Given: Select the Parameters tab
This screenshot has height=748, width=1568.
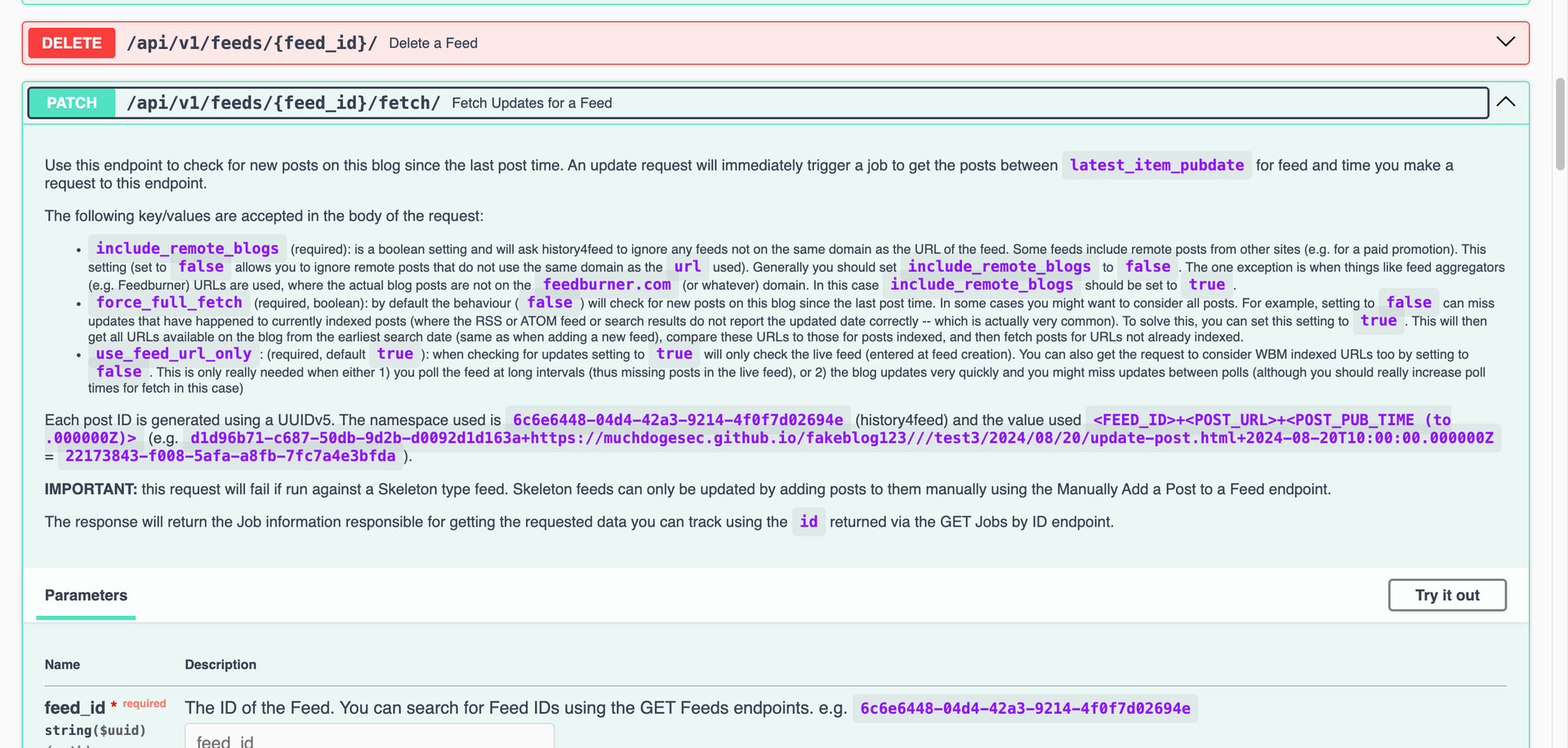Looking at the screenshot, I should pos(86,595).
